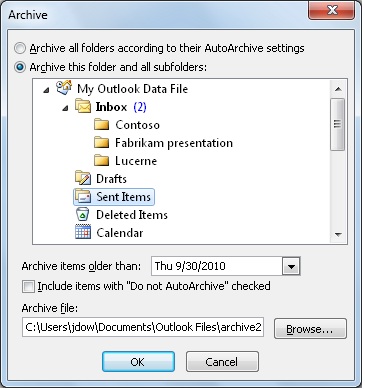The image size is (365, 390).
Task: Confirm archive with OK button
Action: point(138,362)
